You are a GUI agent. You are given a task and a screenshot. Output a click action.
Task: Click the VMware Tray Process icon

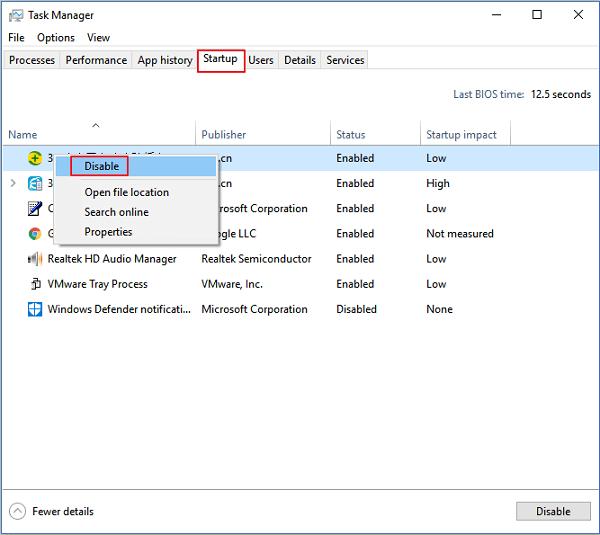tap(36, 284)
